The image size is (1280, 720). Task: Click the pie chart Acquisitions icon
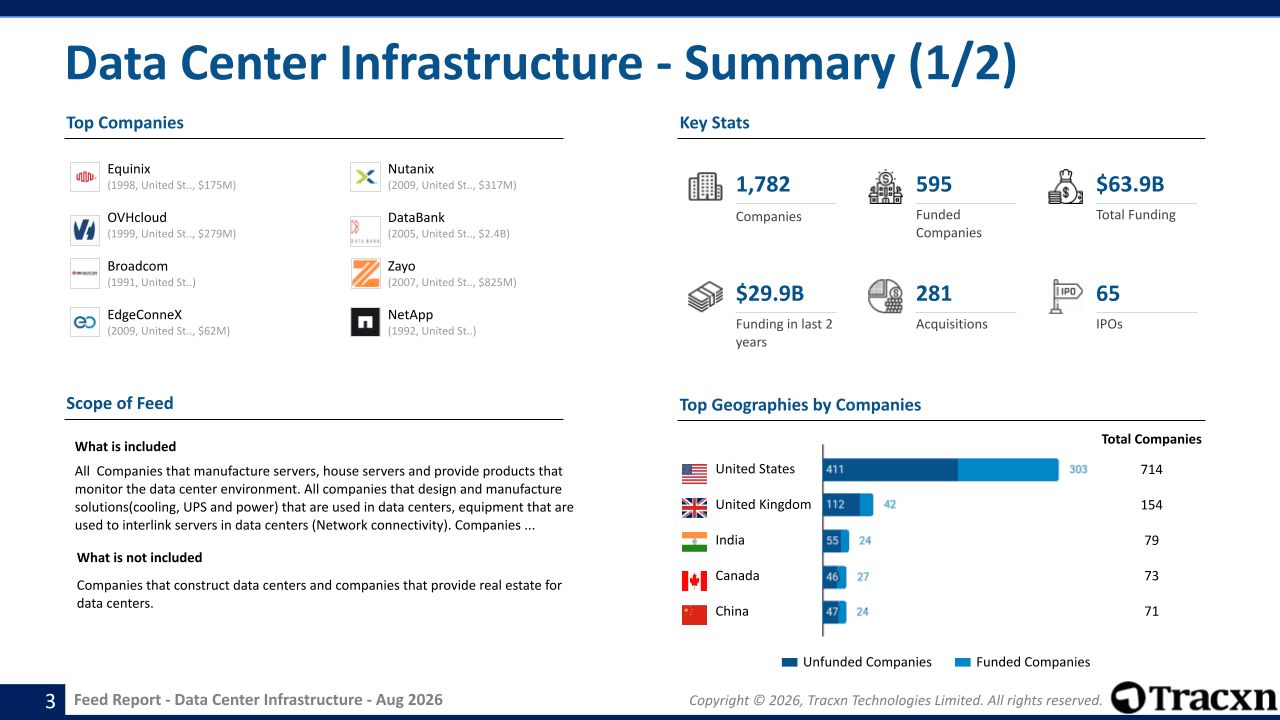[x=885, y=296]
